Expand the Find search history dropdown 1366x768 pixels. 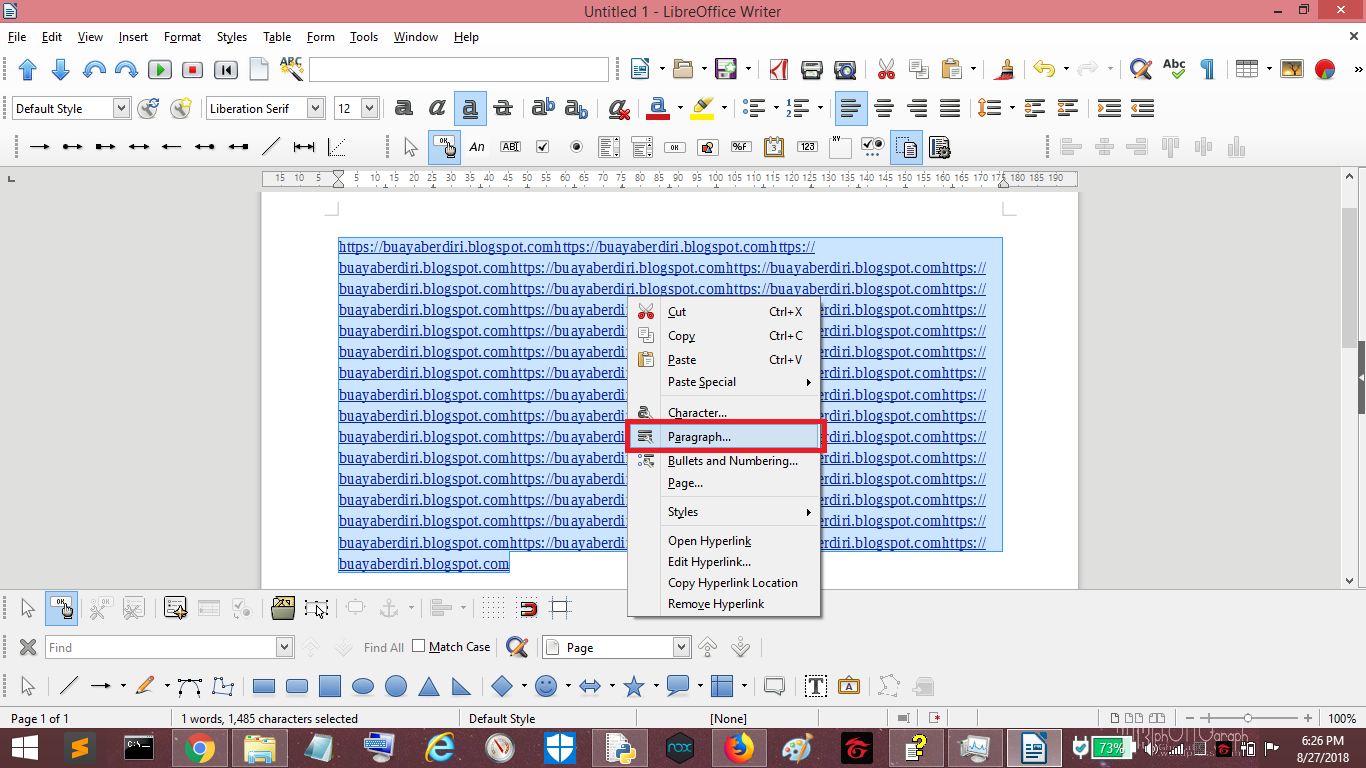[x=285, y=647]
